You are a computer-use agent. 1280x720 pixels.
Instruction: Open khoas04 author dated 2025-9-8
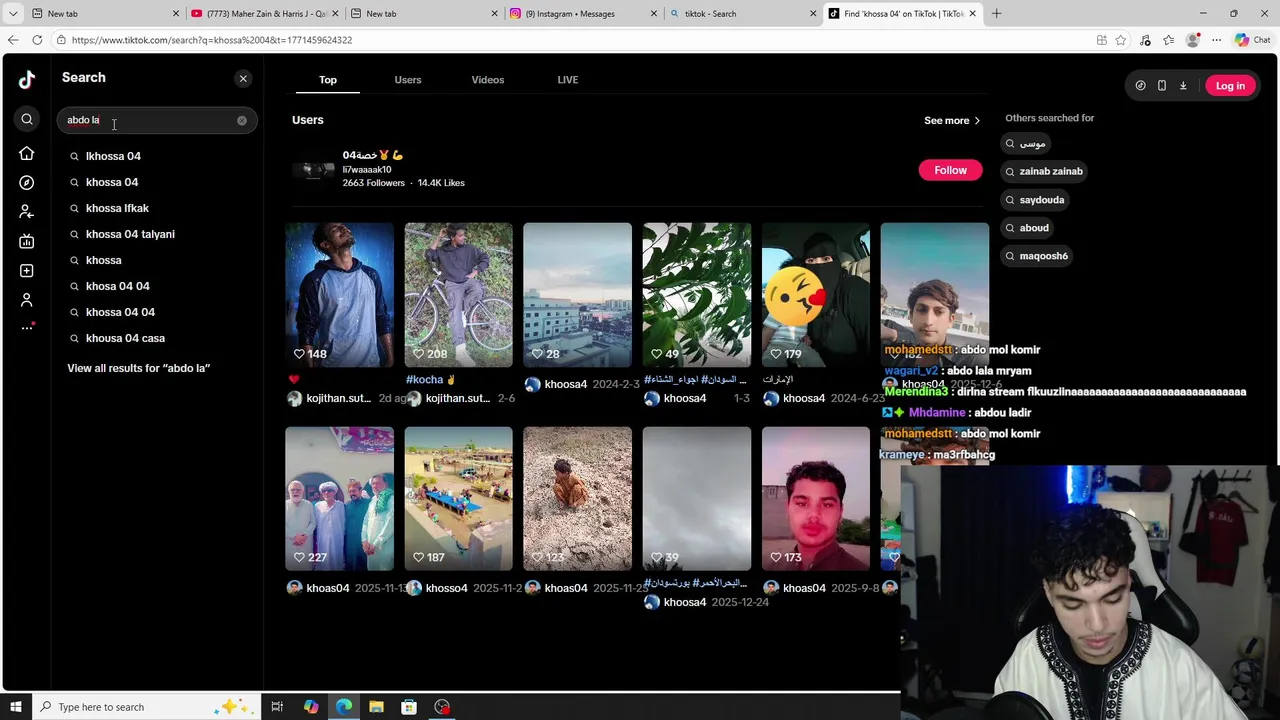pos(804,588)
